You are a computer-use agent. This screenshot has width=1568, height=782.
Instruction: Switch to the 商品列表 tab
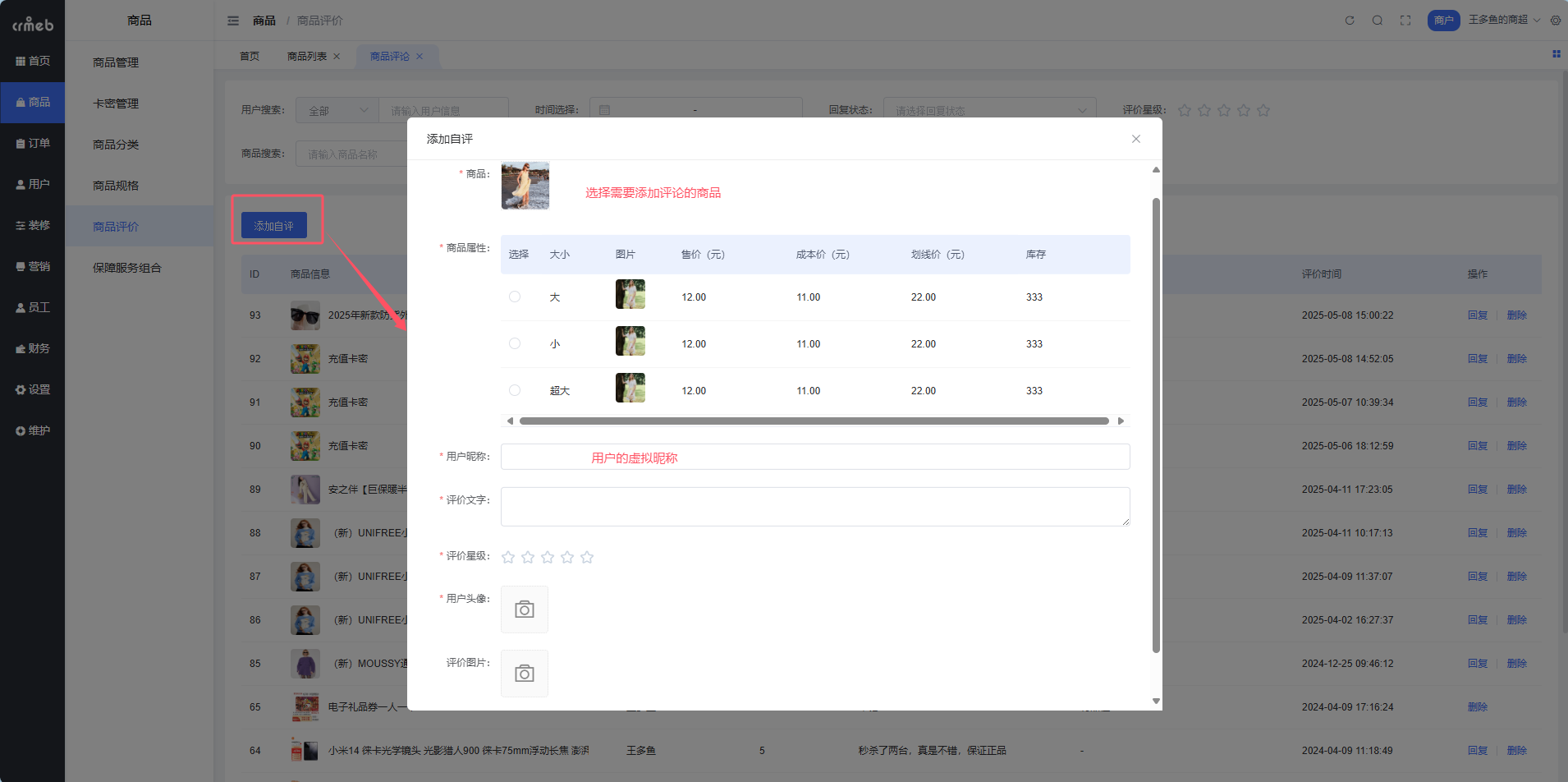307,57
